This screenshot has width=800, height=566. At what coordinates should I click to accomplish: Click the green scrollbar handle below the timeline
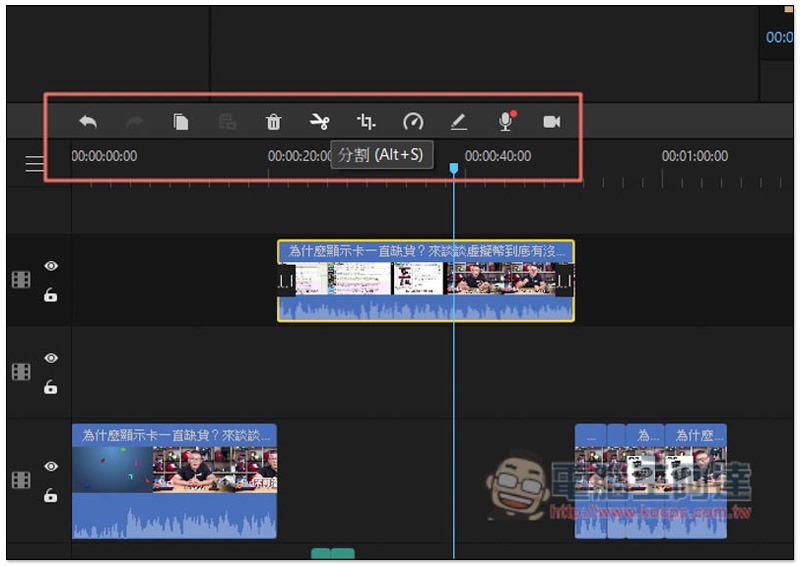[333, 553]
